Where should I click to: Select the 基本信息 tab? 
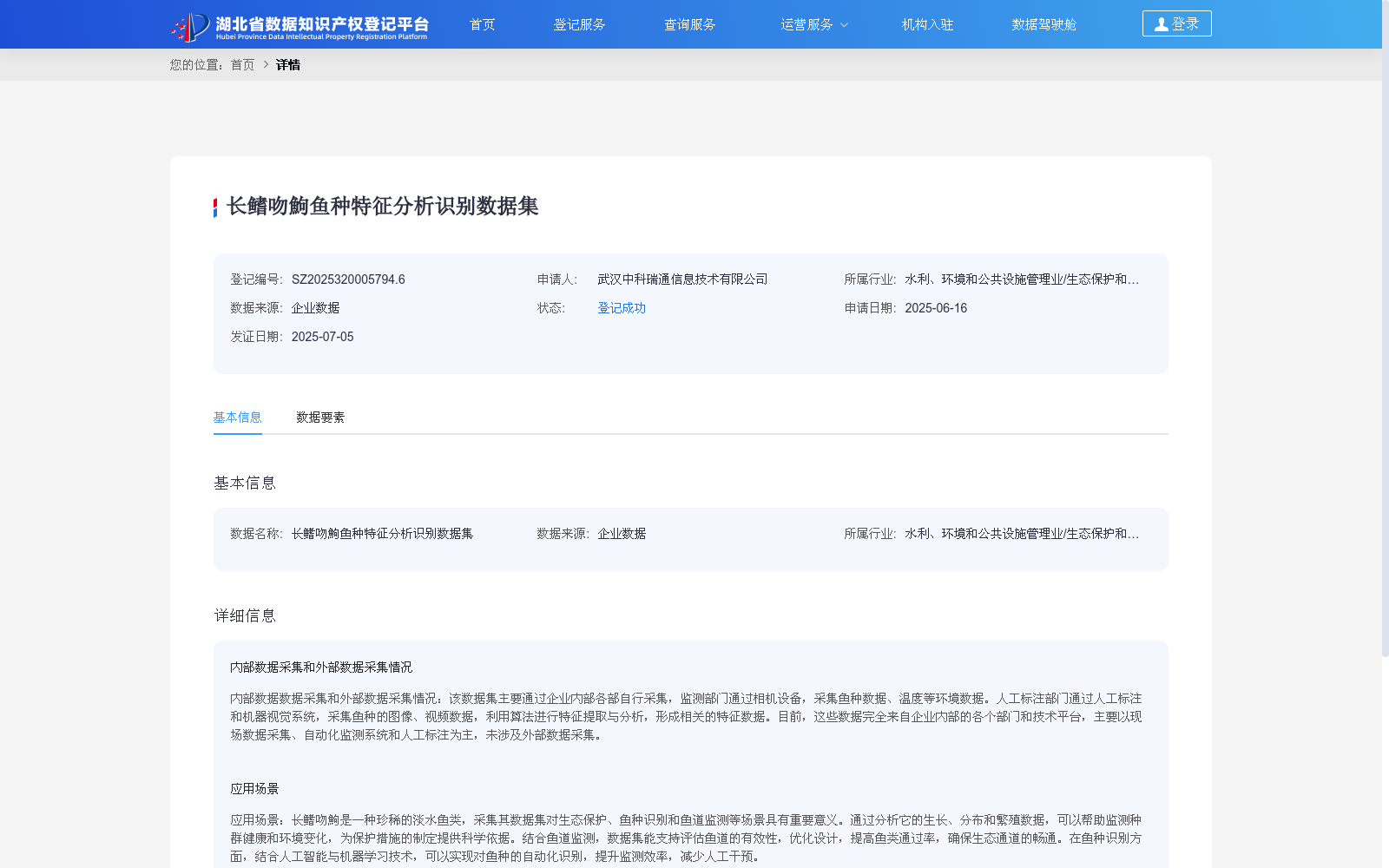[238, 418]
